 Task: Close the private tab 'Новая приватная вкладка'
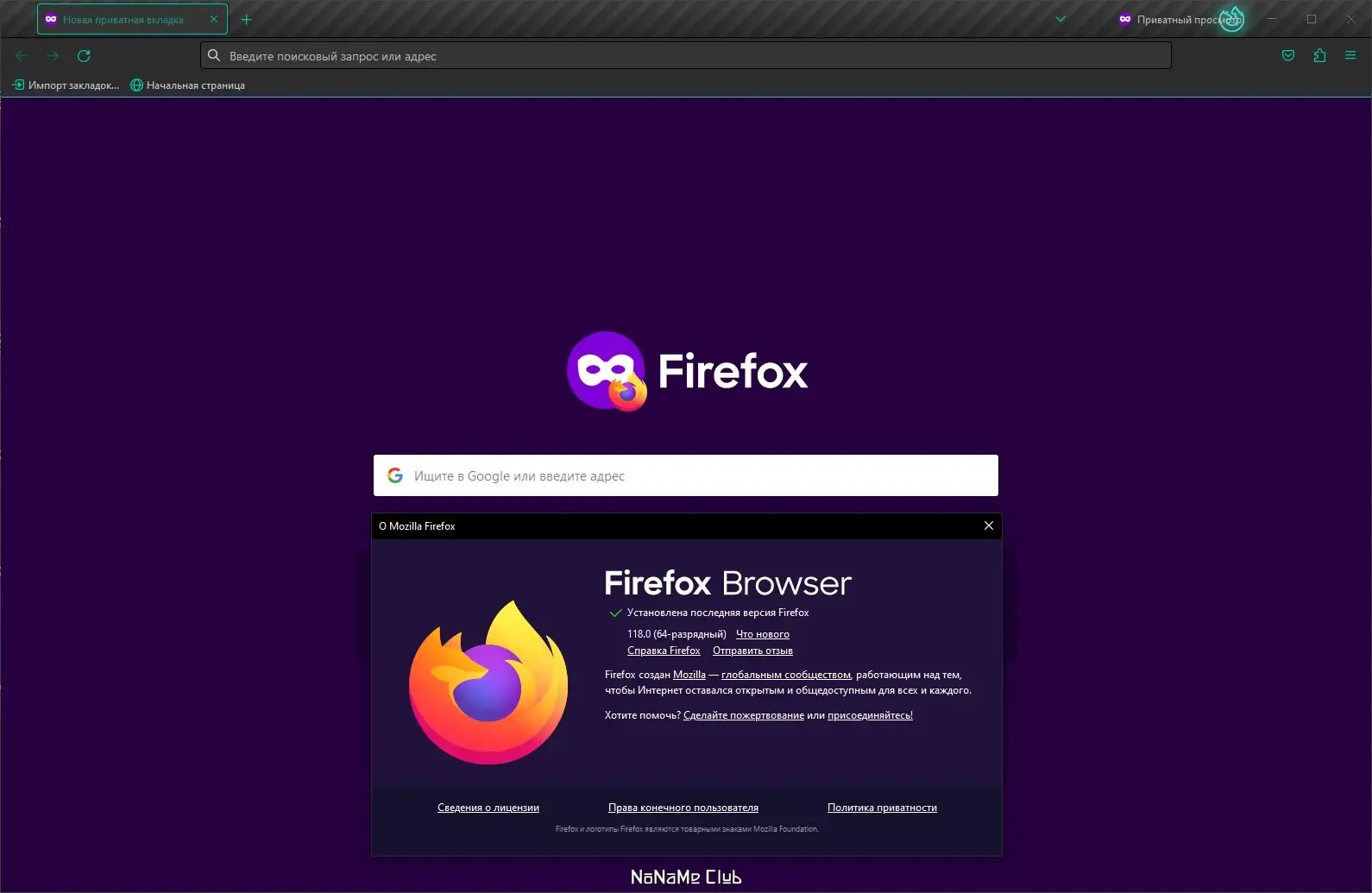pos(214,19)
